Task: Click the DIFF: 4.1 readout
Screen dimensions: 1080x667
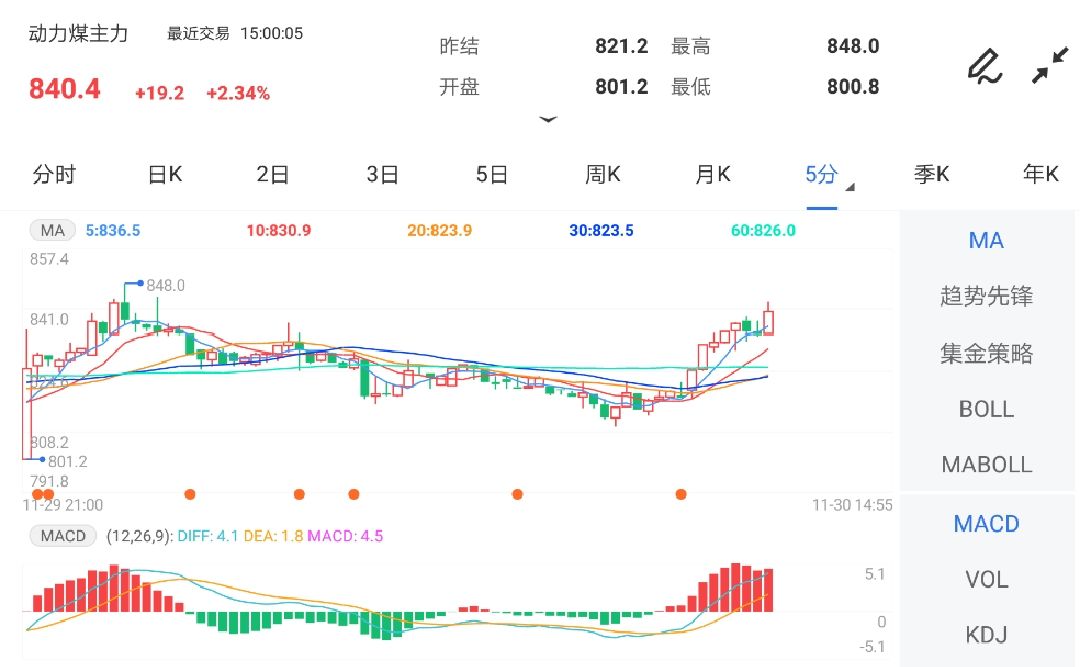Action: [x=207, y=535]
